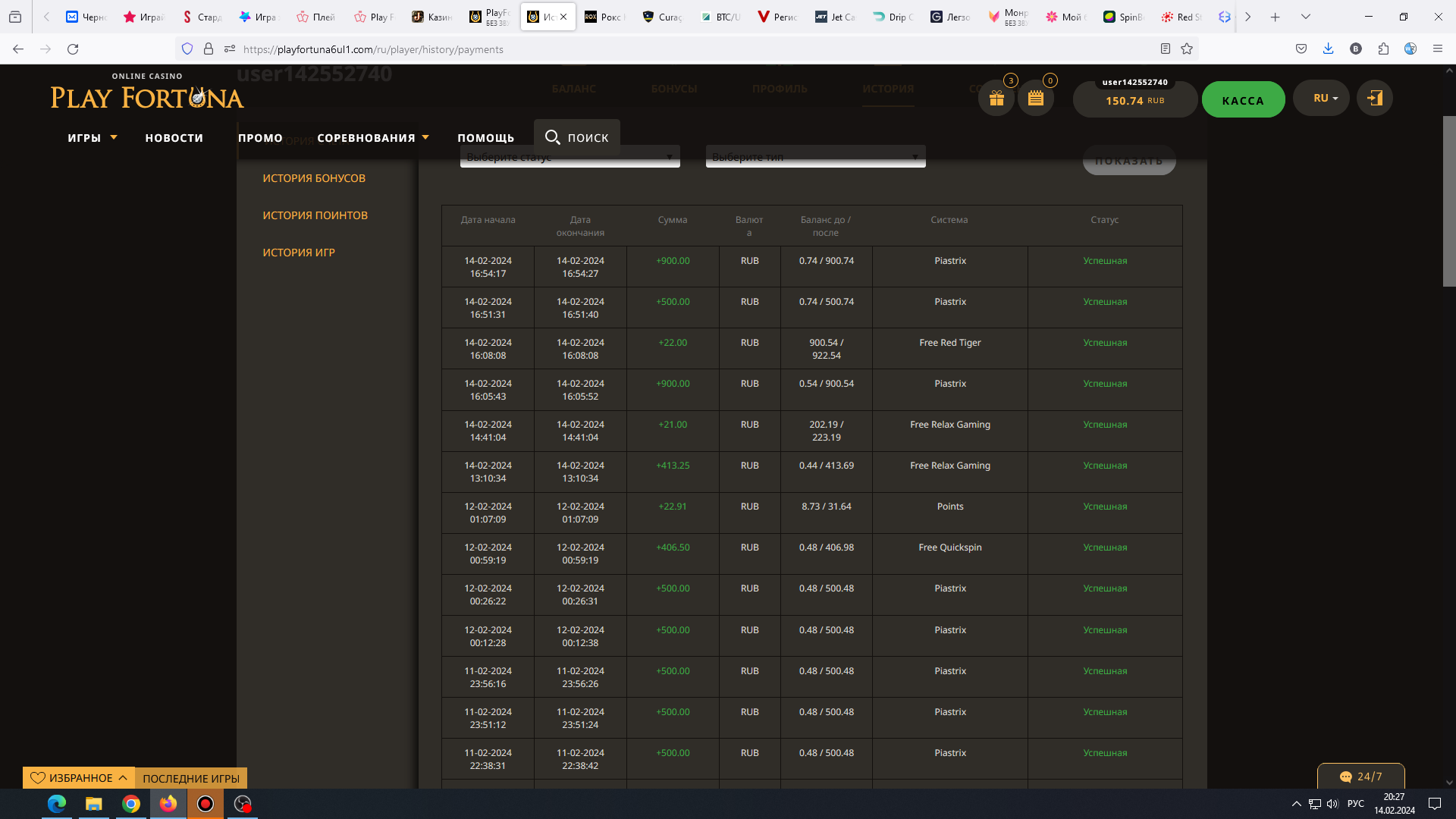This screenshot has width=1456, height=819.
Task: Open the 24/7 support chat
Action: 1360,777
